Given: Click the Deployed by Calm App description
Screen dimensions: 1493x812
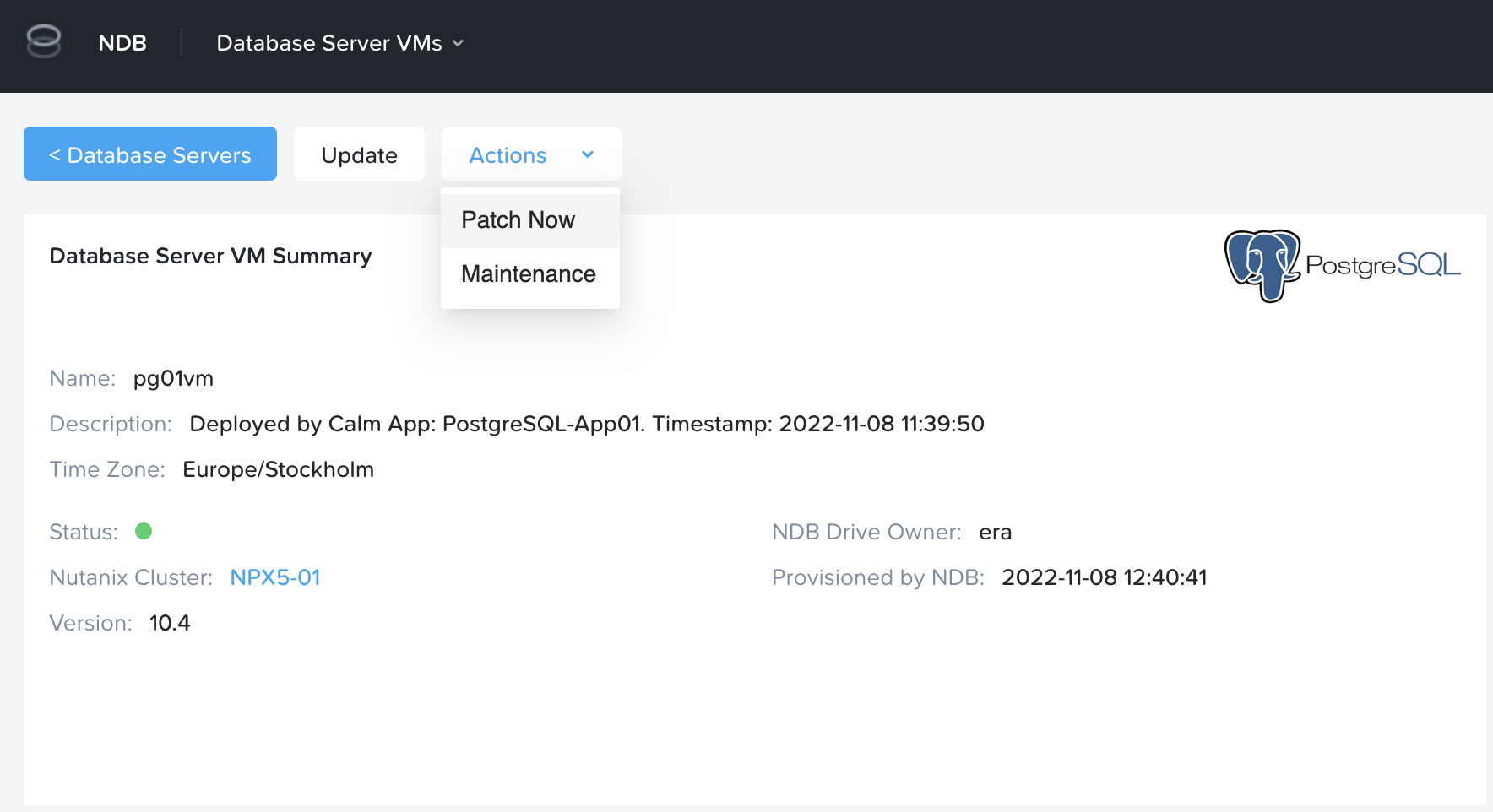Looking at the screenshot, I should point(587,424).
